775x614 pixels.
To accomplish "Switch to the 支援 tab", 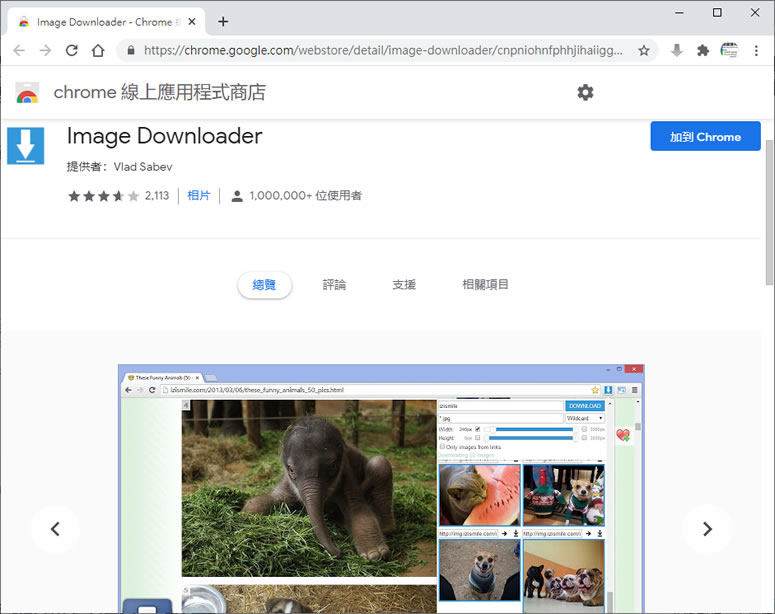I will tap(404, 285).
